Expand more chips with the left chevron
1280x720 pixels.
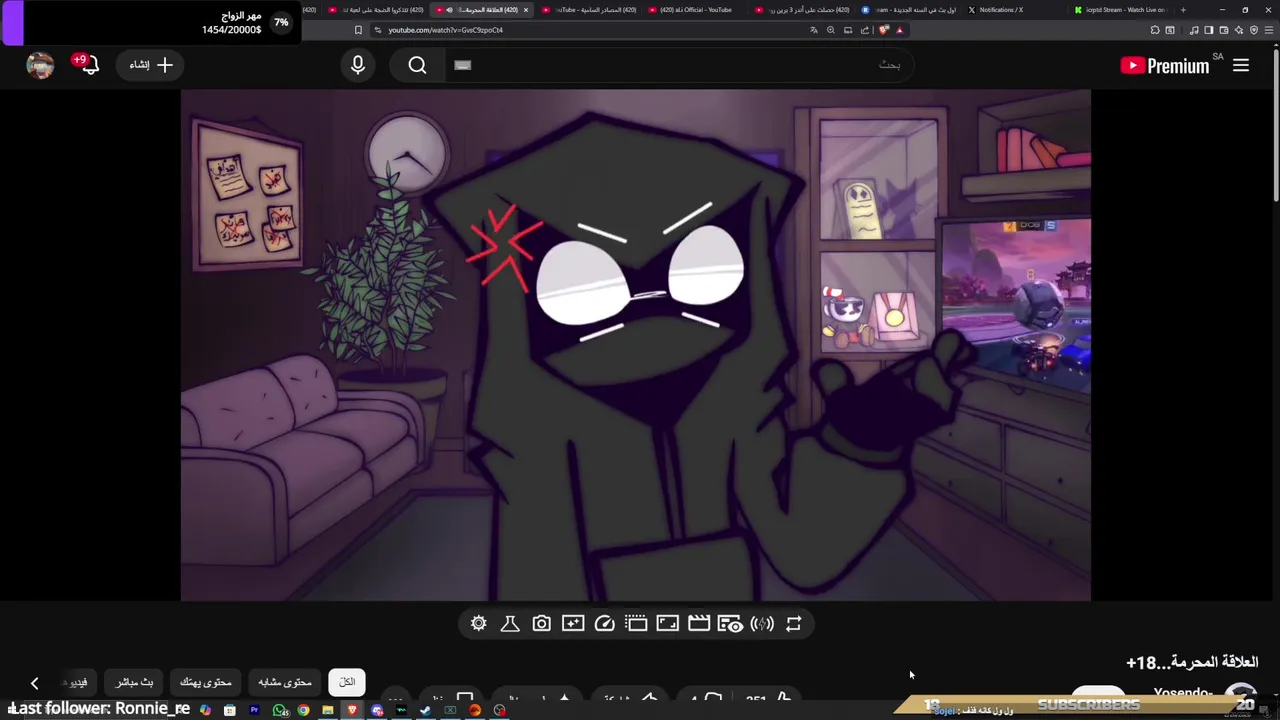(x=34, y=683)
